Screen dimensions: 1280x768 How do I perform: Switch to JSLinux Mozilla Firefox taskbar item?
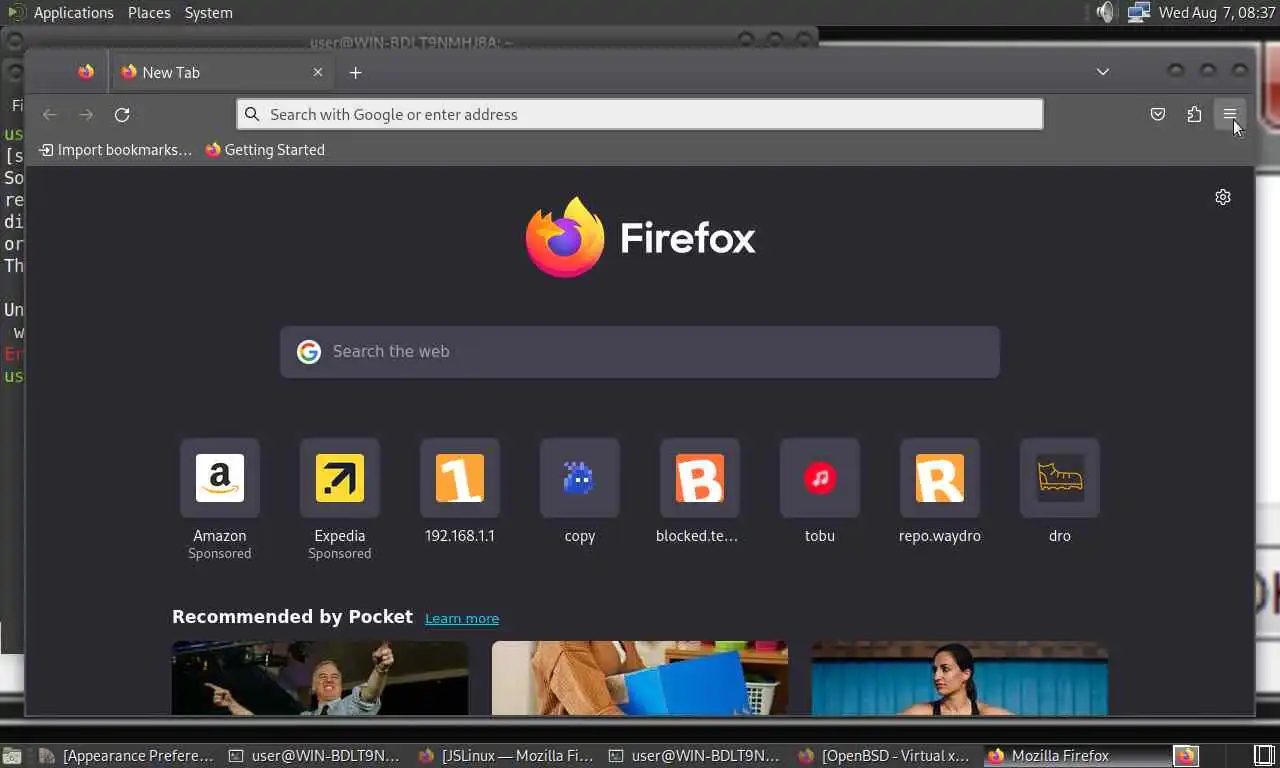507,756
